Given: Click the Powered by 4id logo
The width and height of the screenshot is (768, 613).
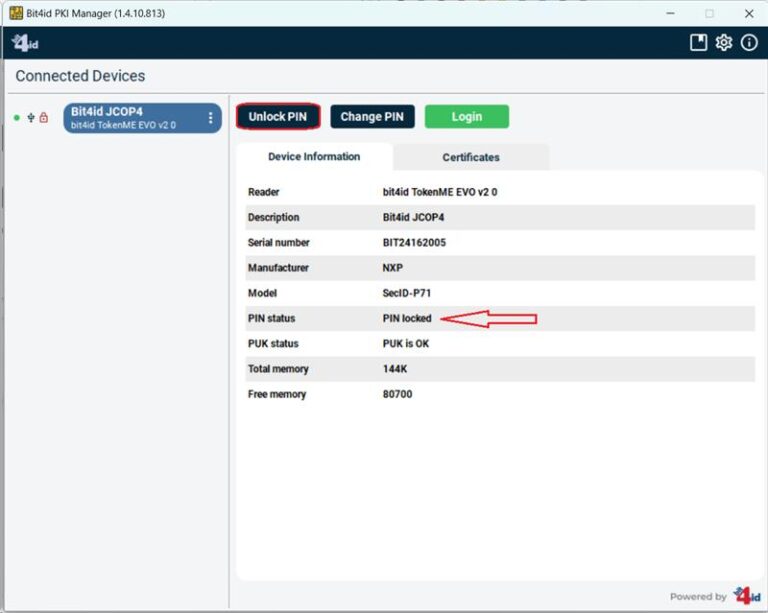Looking at the screenshot, I should click(x=746, y=596).
